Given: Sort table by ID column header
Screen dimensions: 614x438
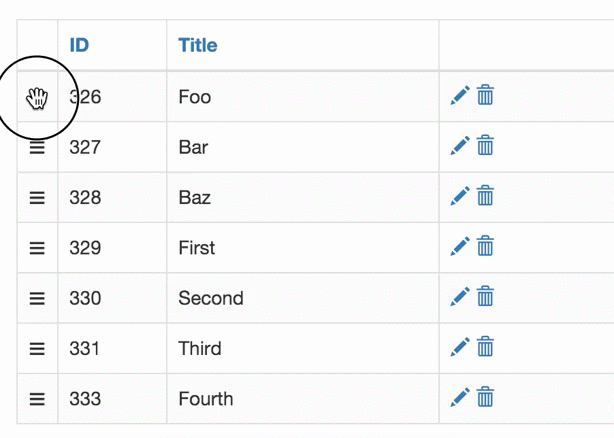Looking at the screenshot, I should pos(79,45).
